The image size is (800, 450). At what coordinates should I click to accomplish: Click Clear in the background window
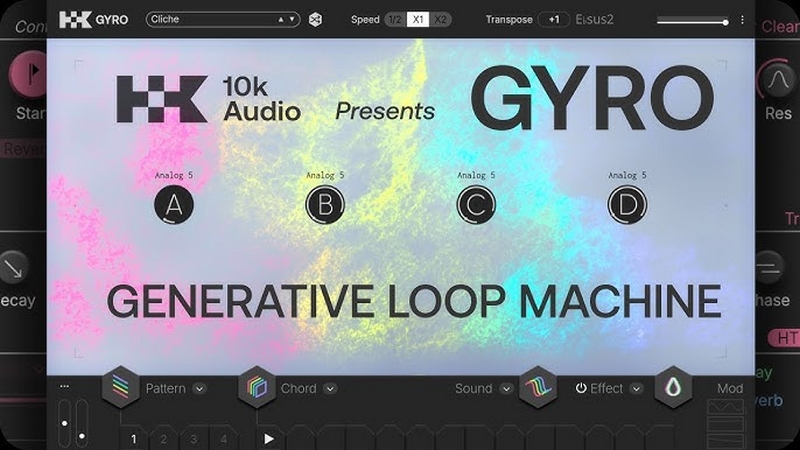point(781,26)
